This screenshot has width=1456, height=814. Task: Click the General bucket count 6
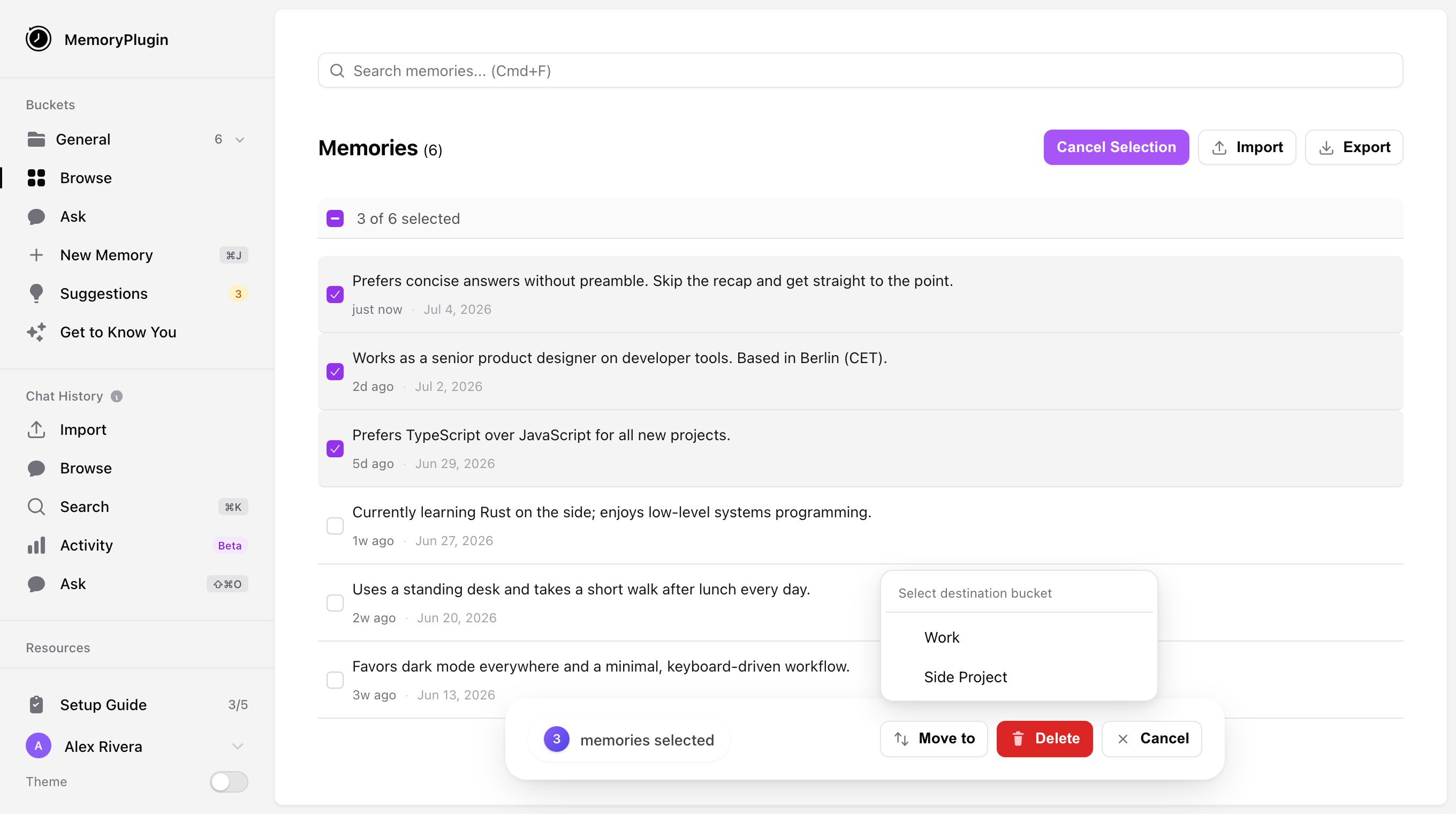[218, 139]
